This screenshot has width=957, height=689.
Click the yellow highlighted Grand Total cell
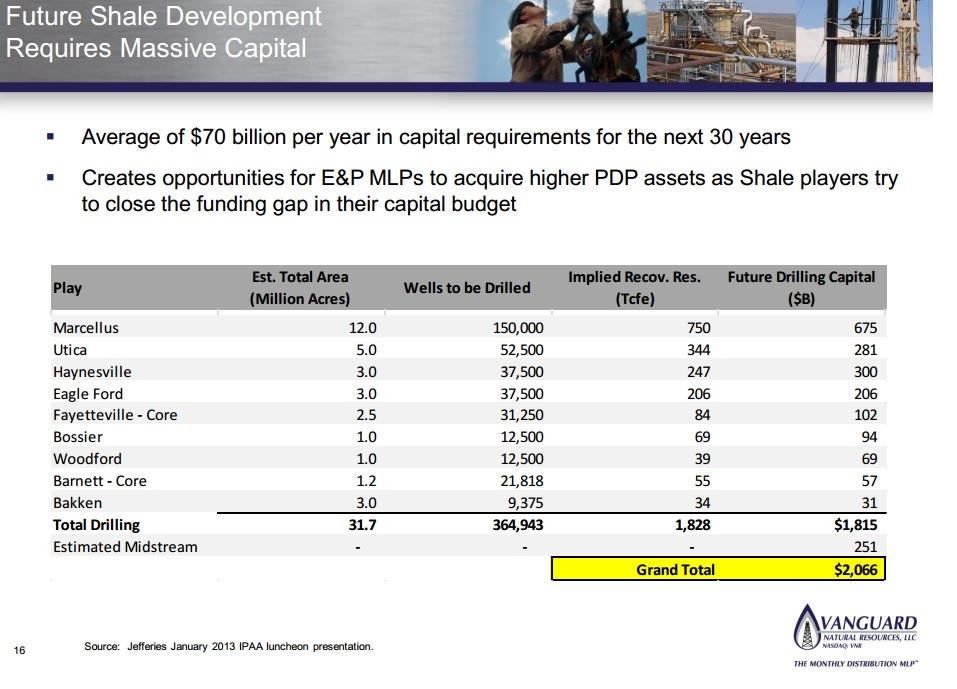[x=675, y=570]
